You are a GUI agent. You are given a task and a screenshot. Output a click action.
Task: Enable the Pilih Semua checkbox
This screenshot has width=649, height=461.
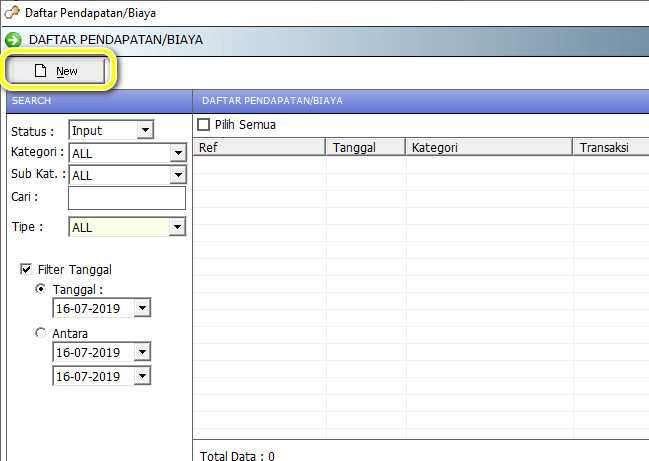click(x=204, y=125)
